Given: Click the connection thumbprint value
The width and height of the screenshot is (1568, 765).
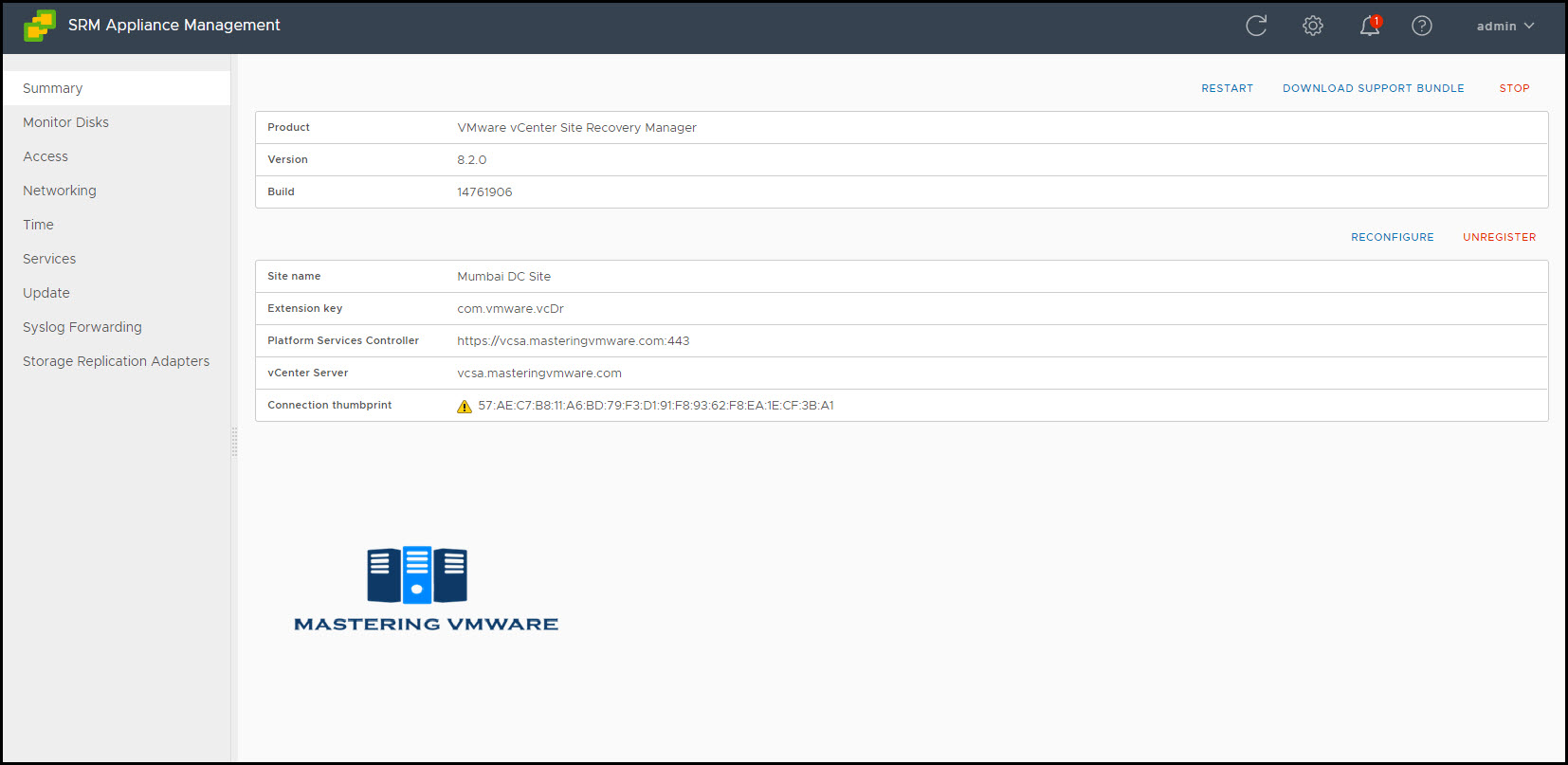Looking at the screenshot, I should tap(655, 406).
